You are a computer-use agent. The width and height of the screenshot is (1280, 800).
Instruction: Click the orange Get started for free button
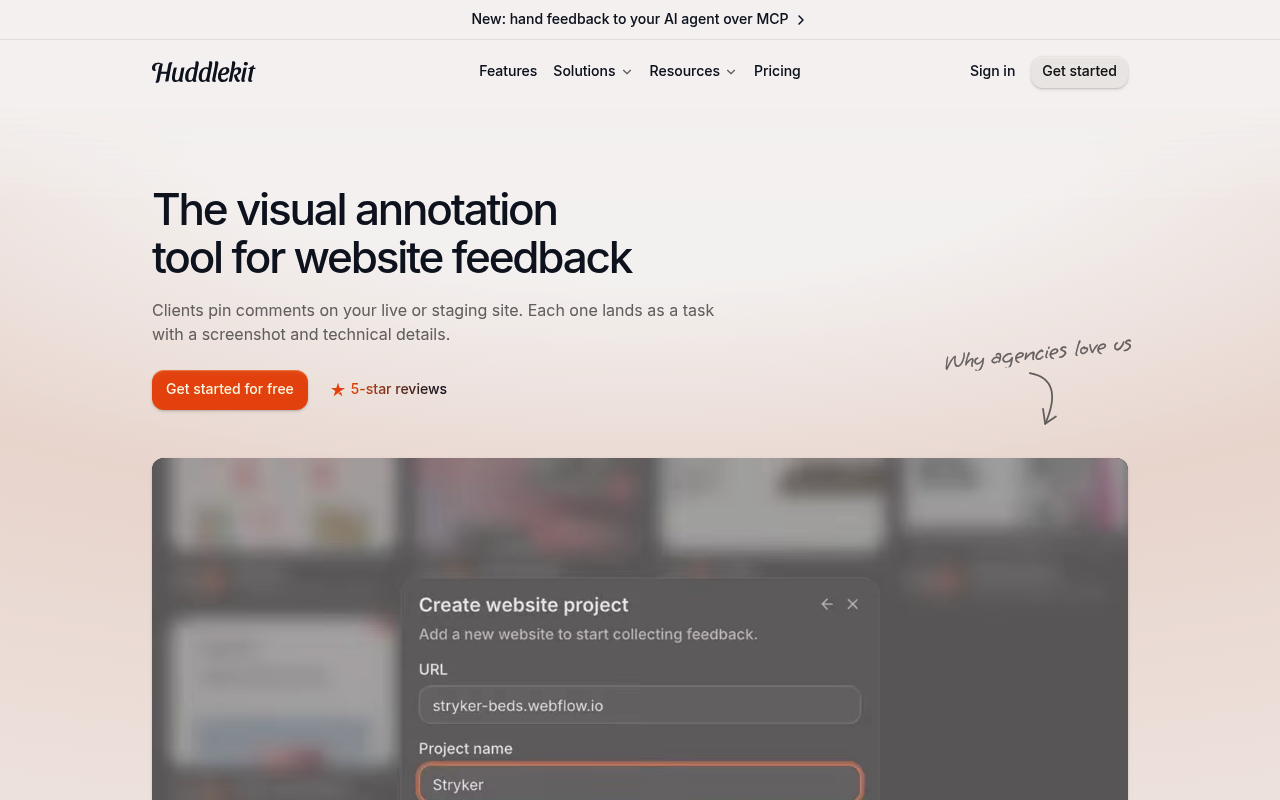230,389
